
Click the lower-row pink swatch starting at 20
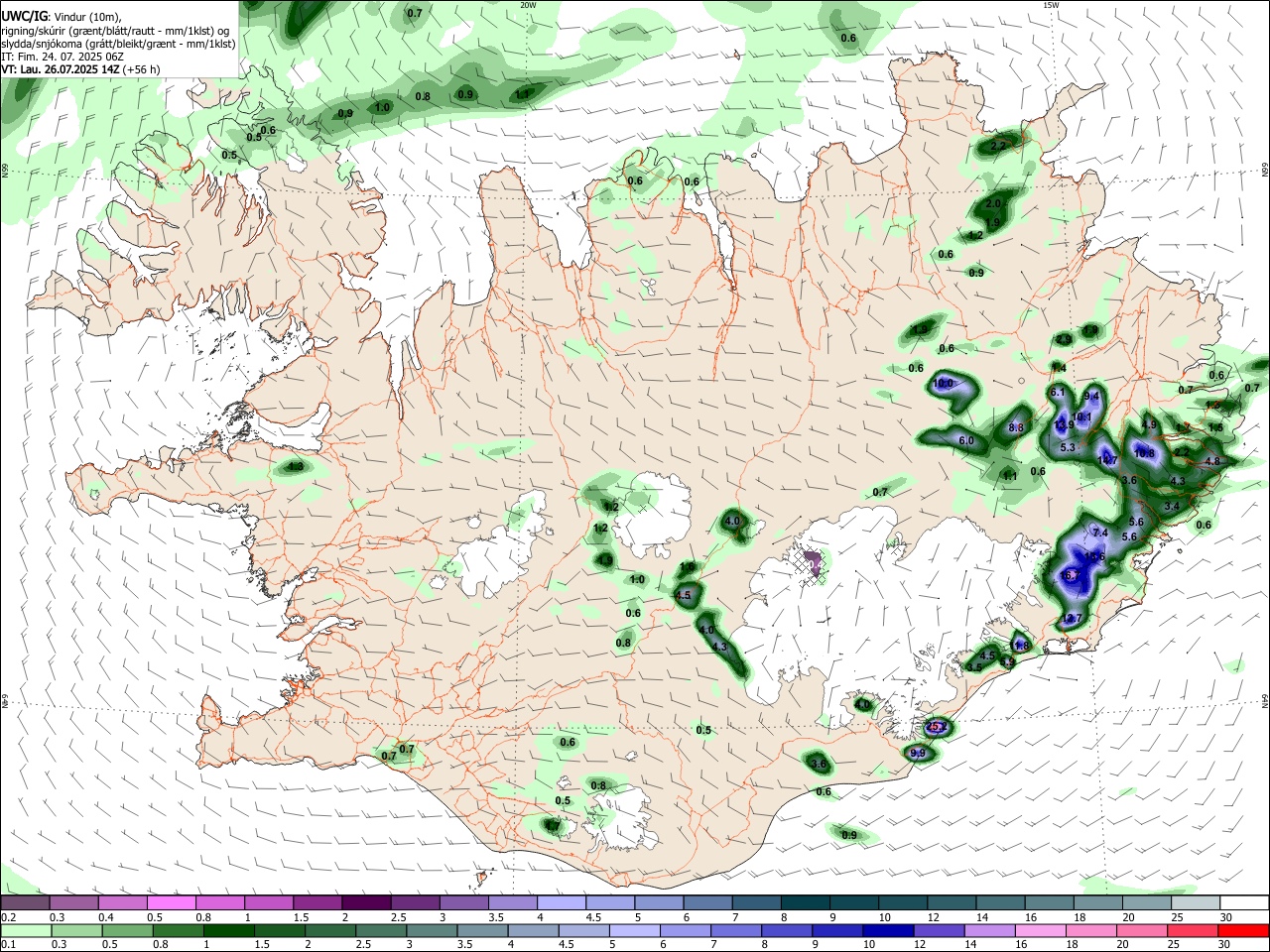pos(1143,930)
